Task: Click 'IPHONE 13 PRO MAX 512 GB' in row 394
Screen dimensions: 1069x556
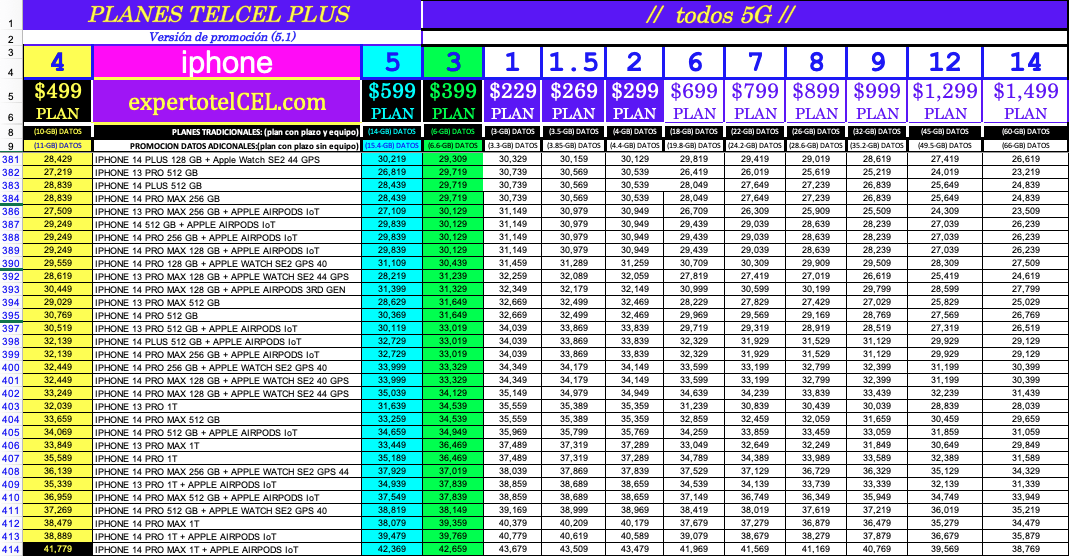Action: click(x=226, y=303)
